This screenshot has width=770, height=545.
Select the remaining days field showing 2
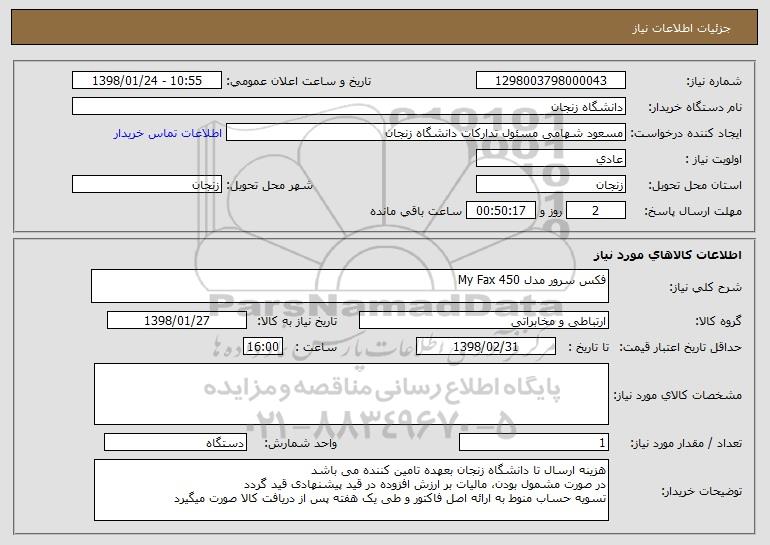coord(596,211)
